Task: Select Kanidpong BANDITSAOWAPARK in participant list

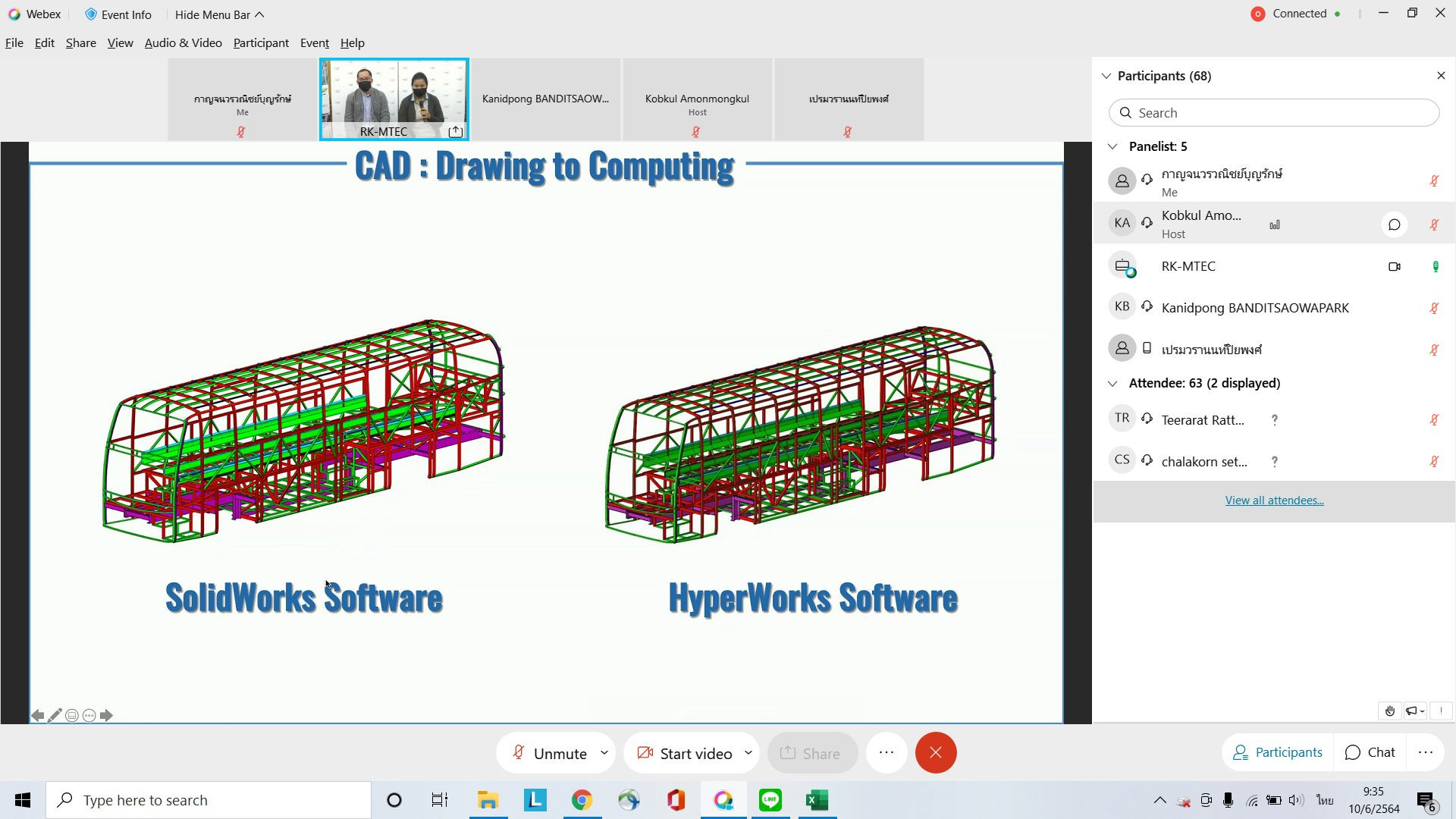Action: tap(1274, 308)
